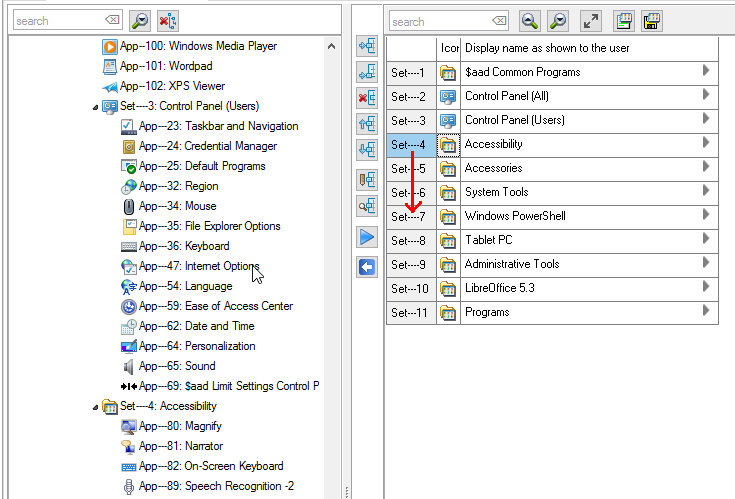Click the green floppy disk save icon
Screen dimensions: 735x499
(624, 21)
